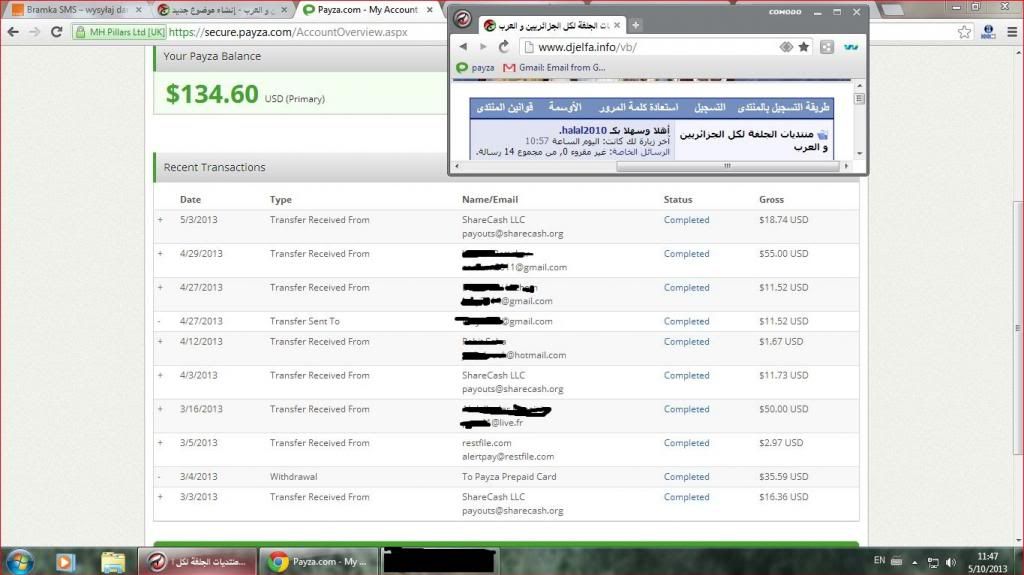Screen dimensions: 1024x575
Task: Open Comodo forum window from taskbar
Action: point(197,561)
